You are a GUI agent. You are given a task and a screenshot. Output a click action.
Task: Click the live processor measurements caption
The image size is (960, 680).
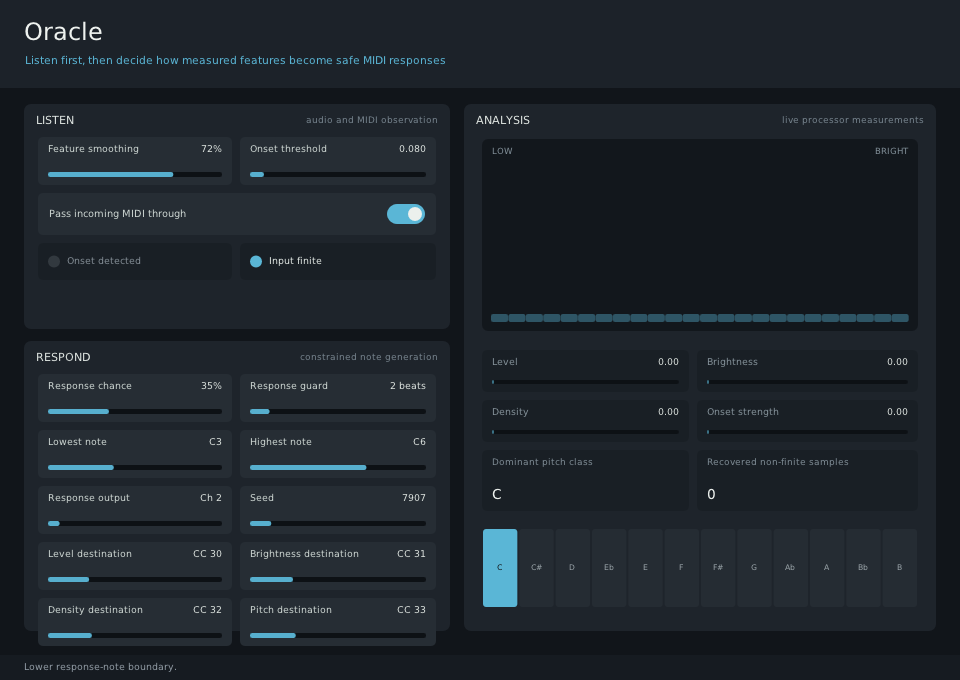click(853, 120)
